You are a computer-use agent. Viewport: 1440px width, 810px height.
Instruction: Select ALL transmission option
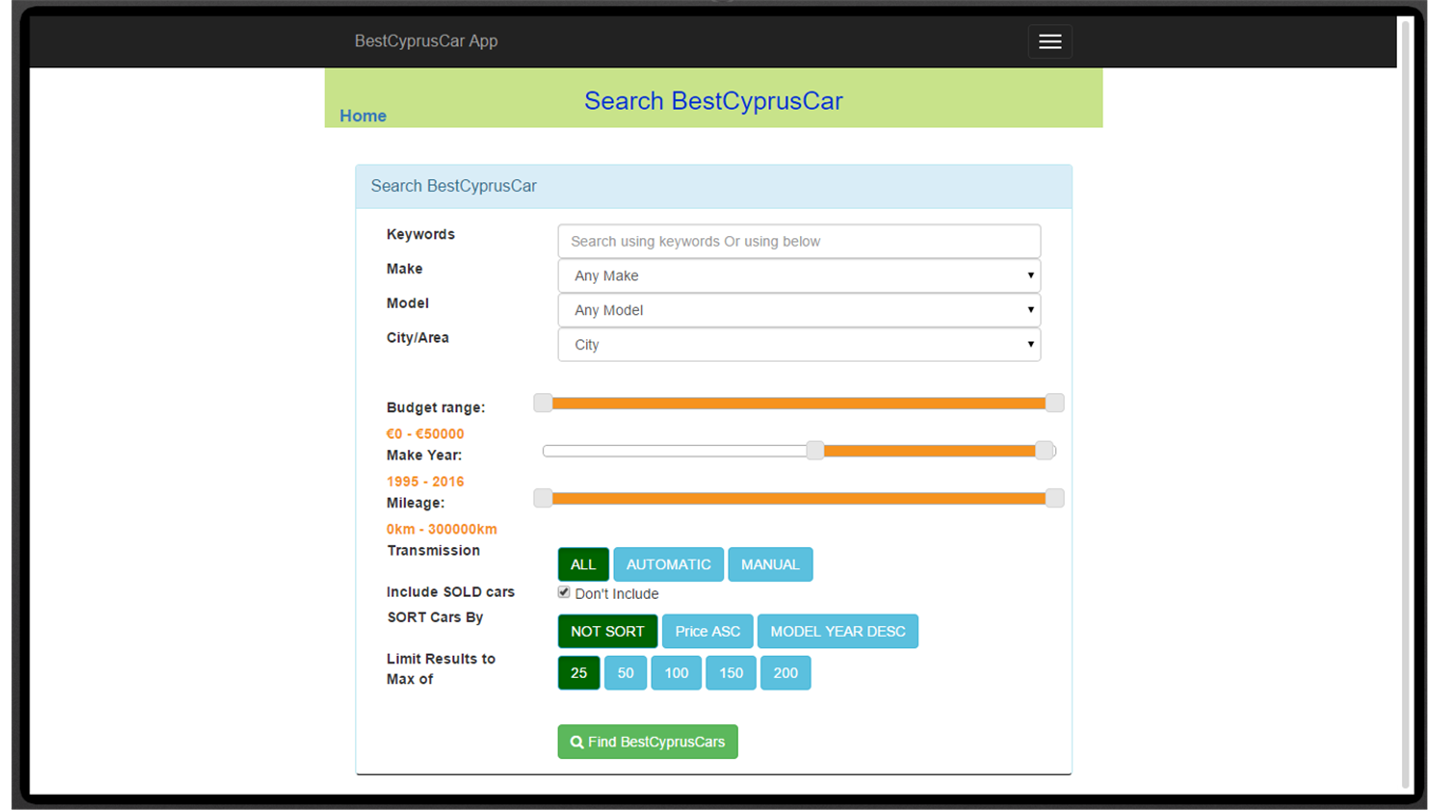tap(583, 564)
